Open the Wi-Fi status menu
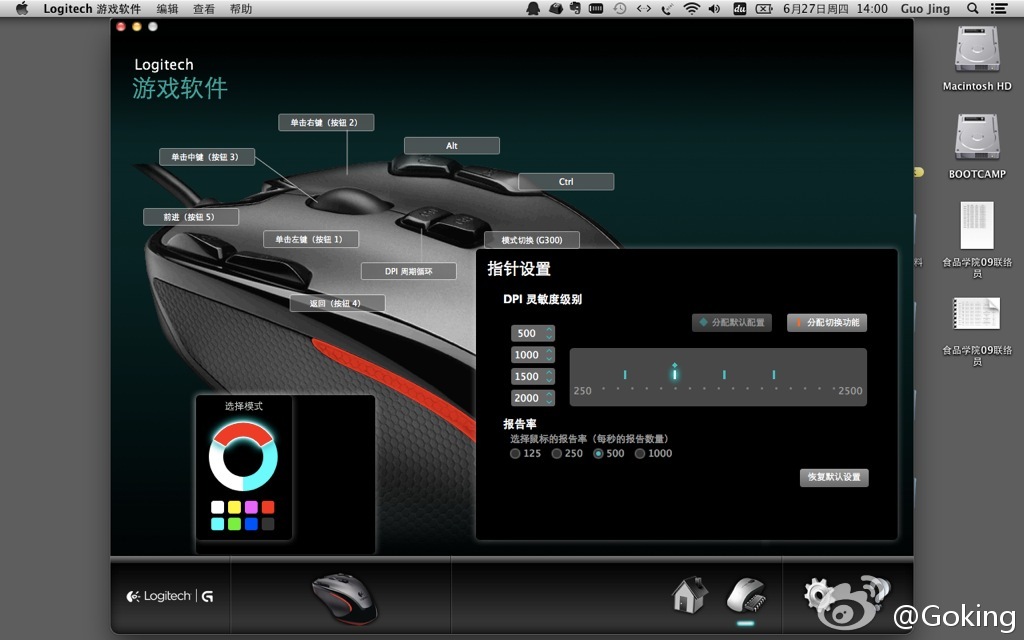This screenshot has height=640, width=1024. click(x=691, y=8)
